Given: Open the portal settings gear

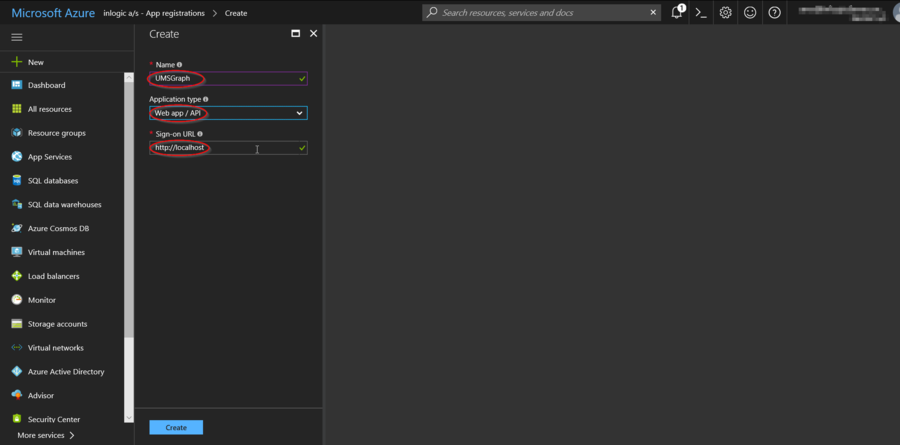Looking at the screenshot, I should (725, 13).
